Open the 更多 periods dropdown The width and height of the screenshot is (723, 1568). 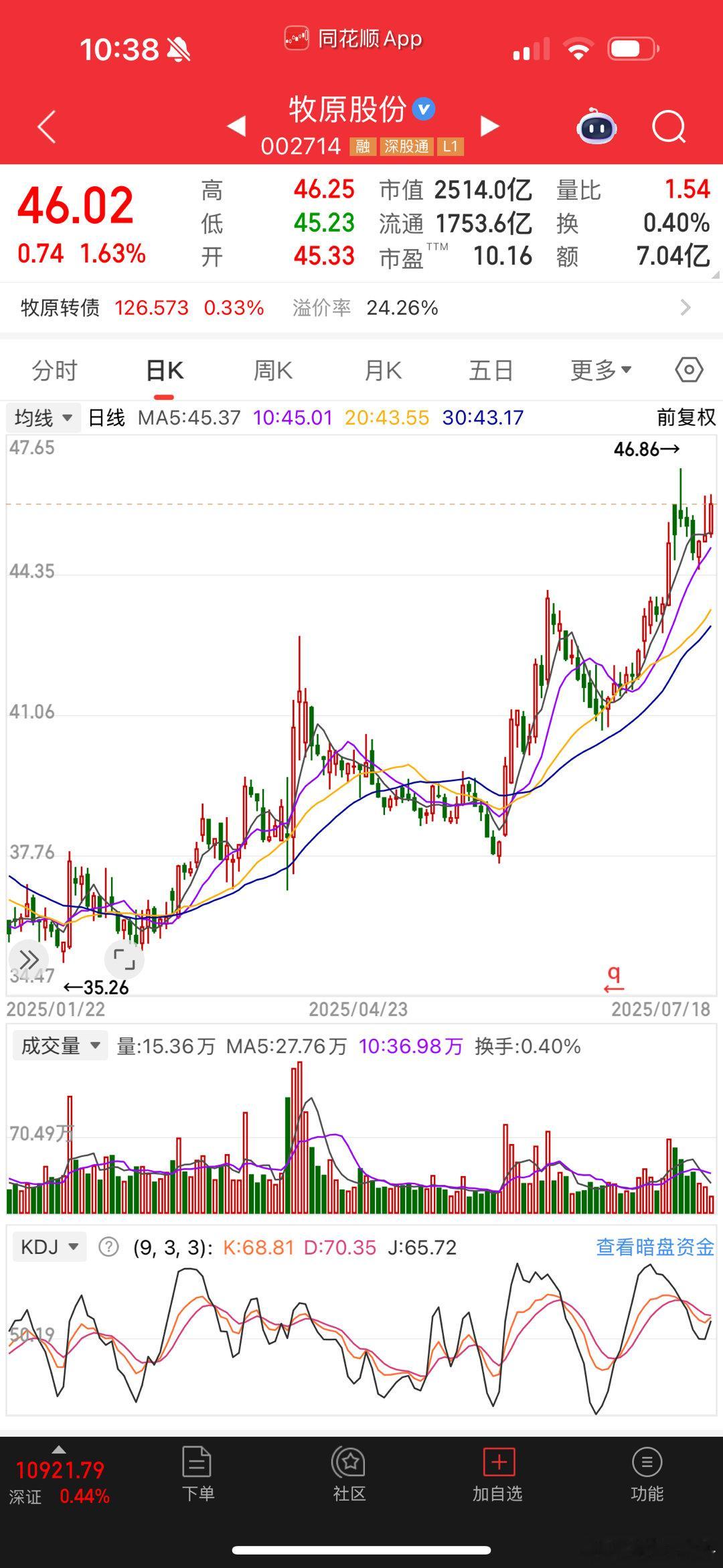pyautogui.click(x=600, y=370)
